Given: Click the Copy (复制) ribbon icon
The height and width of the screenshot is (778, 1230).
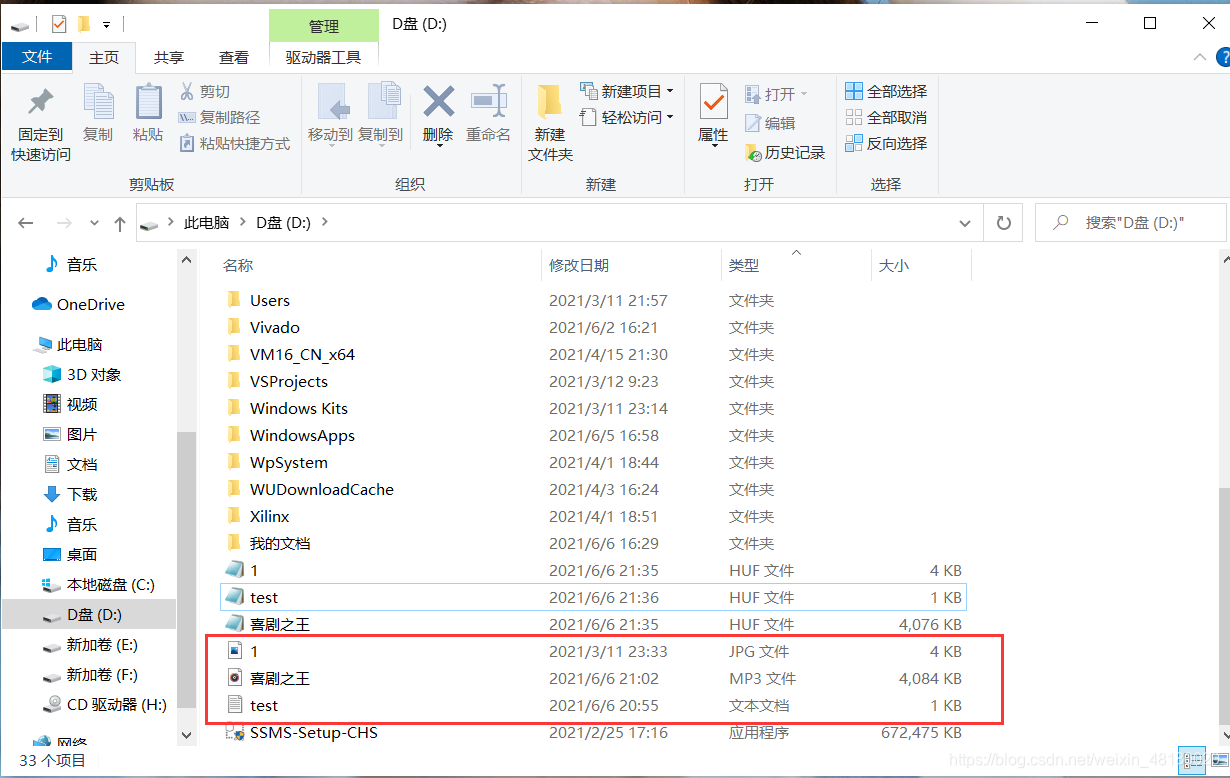Looking at the screenshot, I should (98, 102).
